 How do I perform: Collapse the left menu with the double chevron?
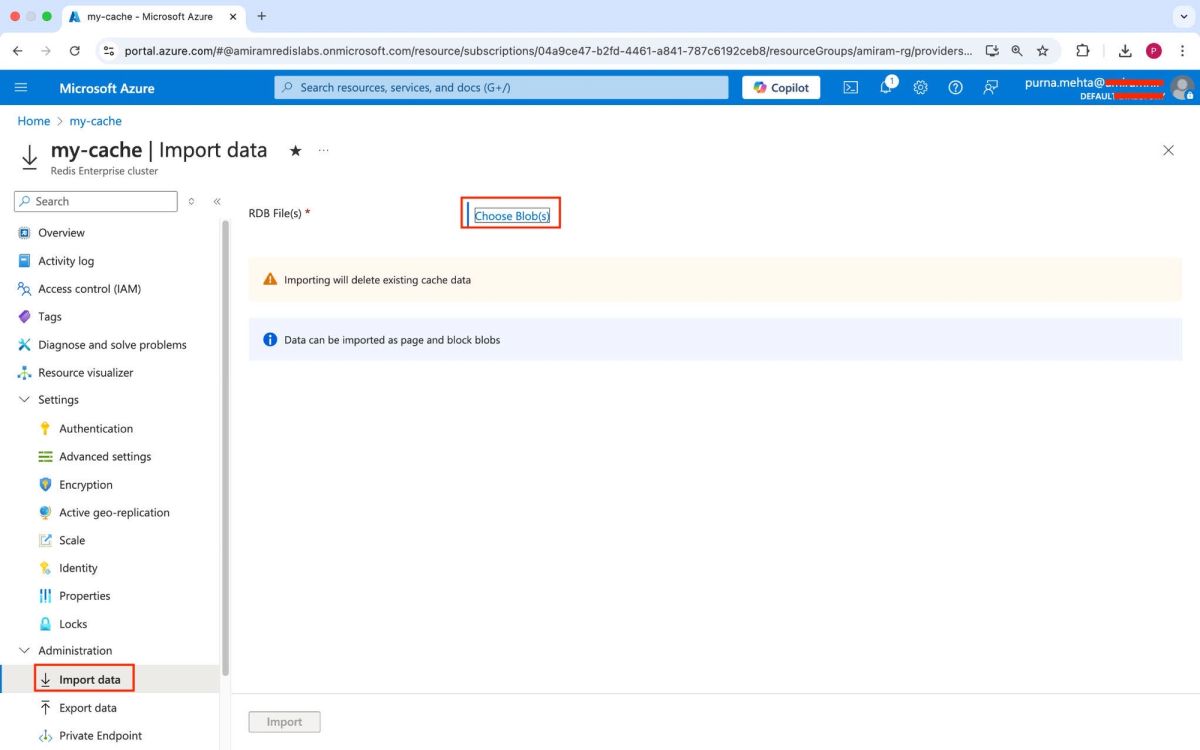[216, 201]
